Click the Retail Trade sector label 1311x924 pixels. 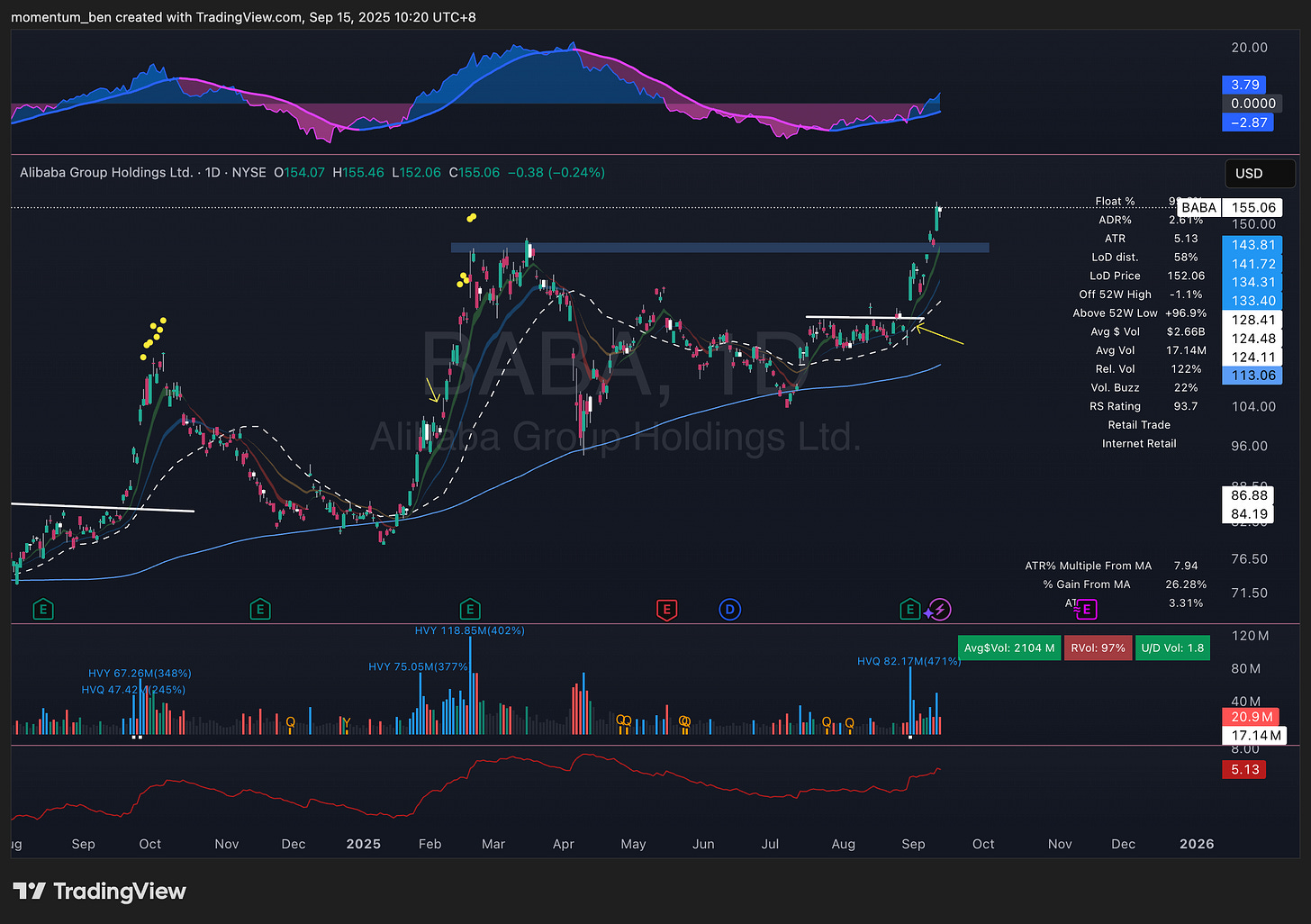pos(1139,425)
